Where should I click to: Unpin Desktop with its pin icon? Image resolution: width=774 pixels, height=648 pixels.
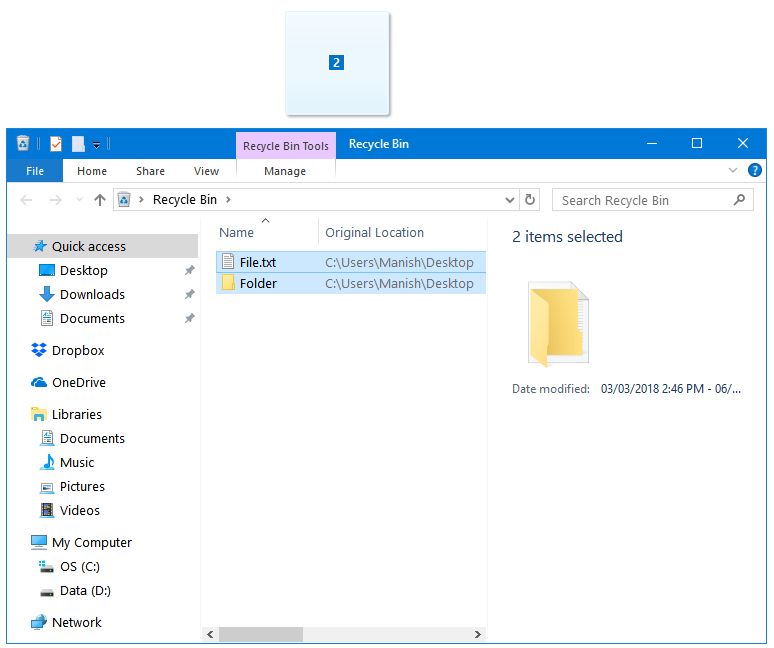[x=190, y=270]
